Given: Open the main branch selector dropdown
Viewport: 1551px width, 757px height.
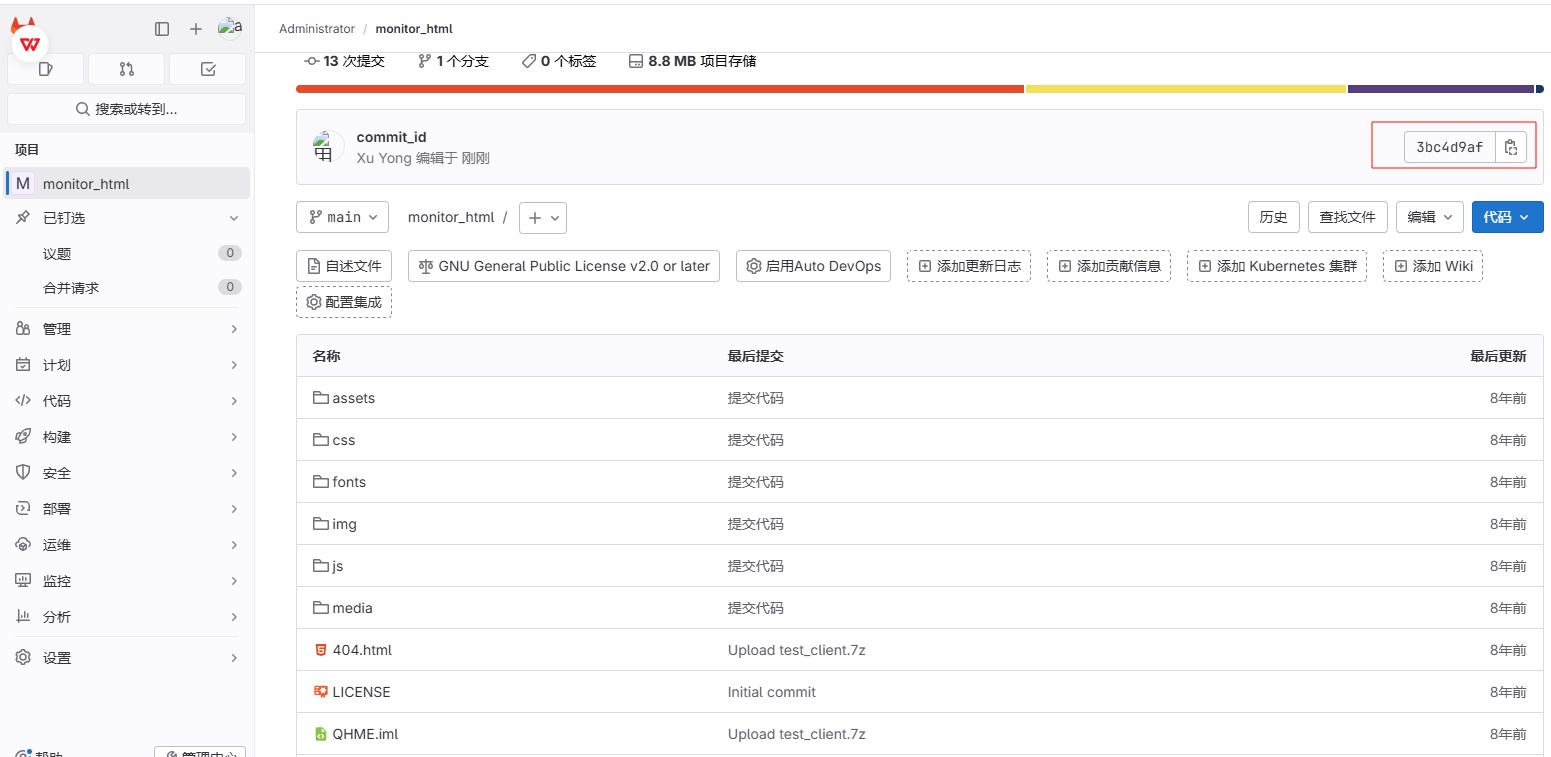Looking at the screenshot, I should [x=342, y=217].
